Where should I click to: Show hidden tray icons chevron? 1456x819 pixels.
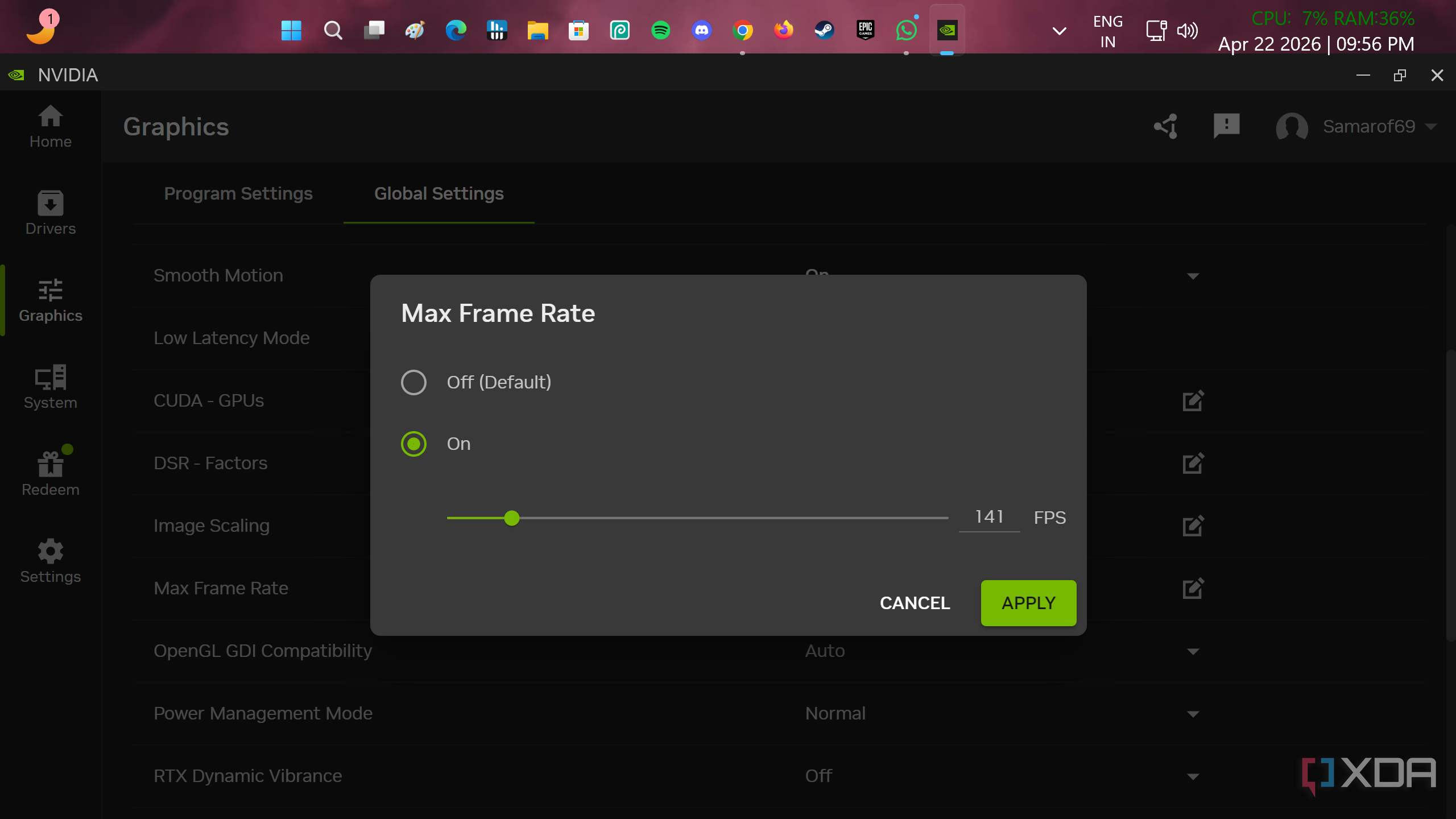1059,31
